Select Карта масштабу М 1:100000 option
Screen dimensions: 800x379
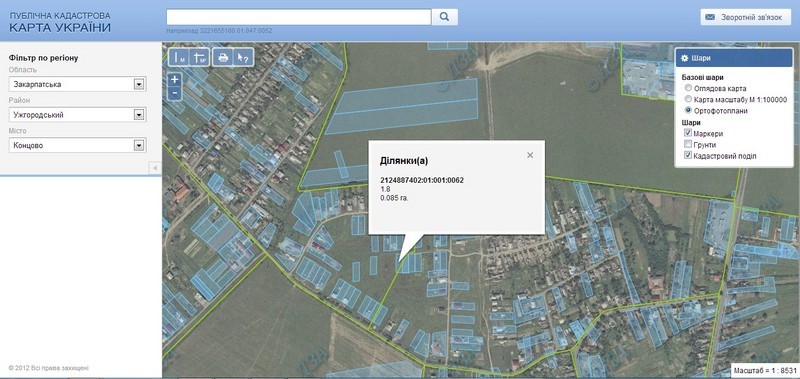pyautogui.click(x=688, y=99)
